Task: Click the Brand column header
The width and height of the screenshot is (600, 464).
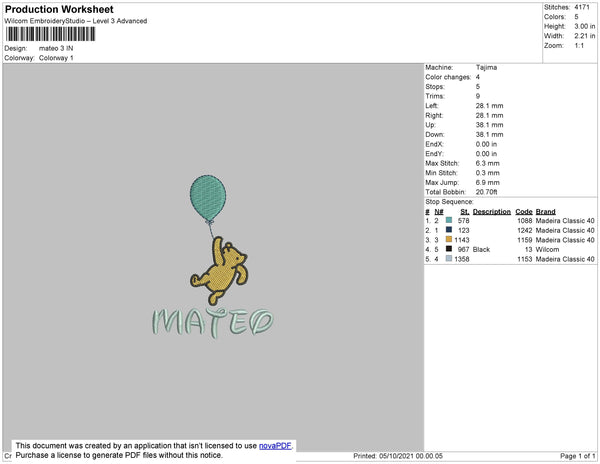Action: pos(546,212)
